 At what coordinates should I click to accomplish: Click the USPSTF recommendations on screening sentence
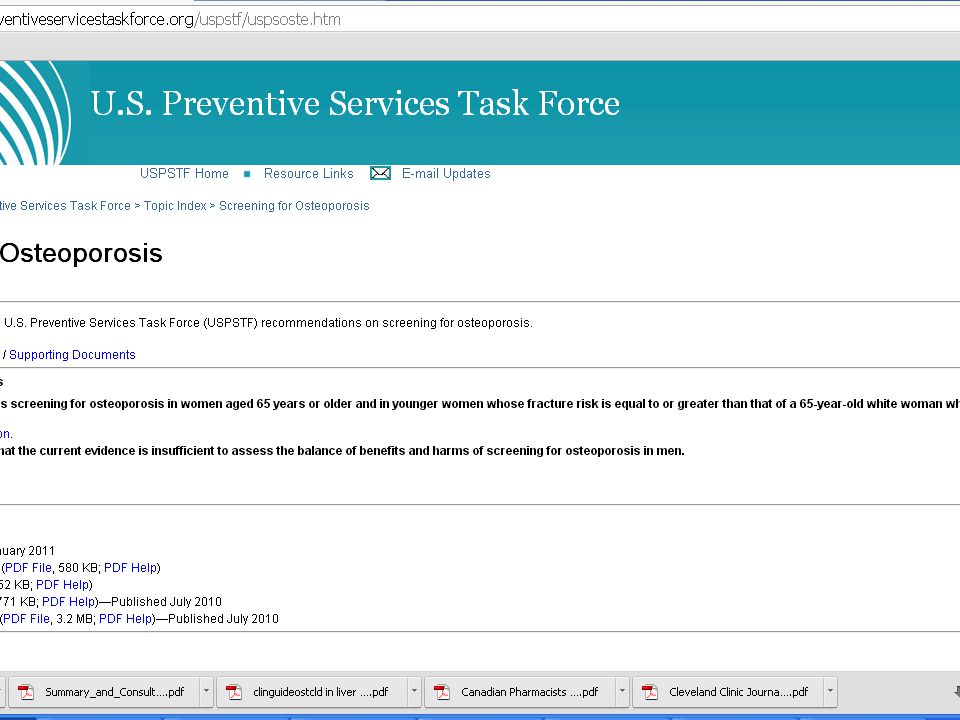tap(268, 323)
